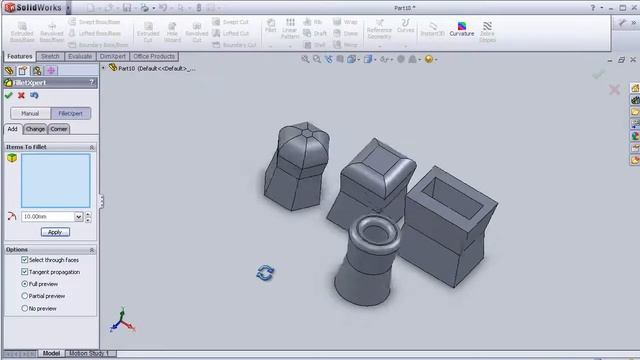Image resolution: width=640 pixels, height=360 pixels.
Task: Click the Fillet feature icon
Action: [271, 22]
